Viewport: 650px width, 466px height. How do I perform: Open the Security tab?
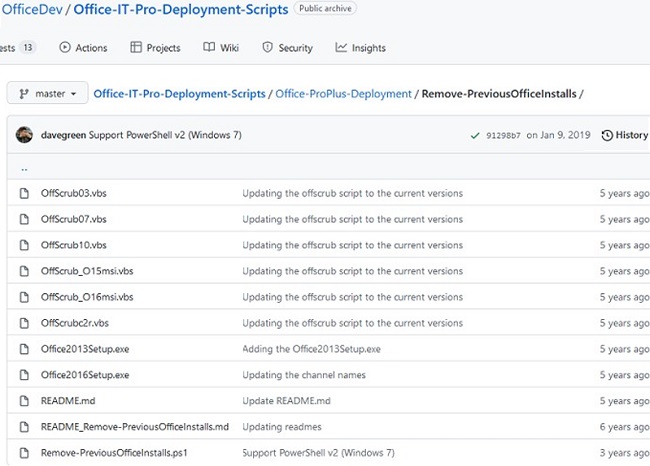pos(287,47)
